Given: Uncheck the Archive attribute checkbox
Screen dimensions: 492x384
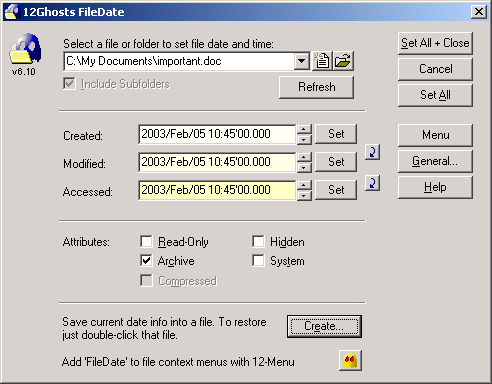Looking at the screenshot, I should point(146,261).
